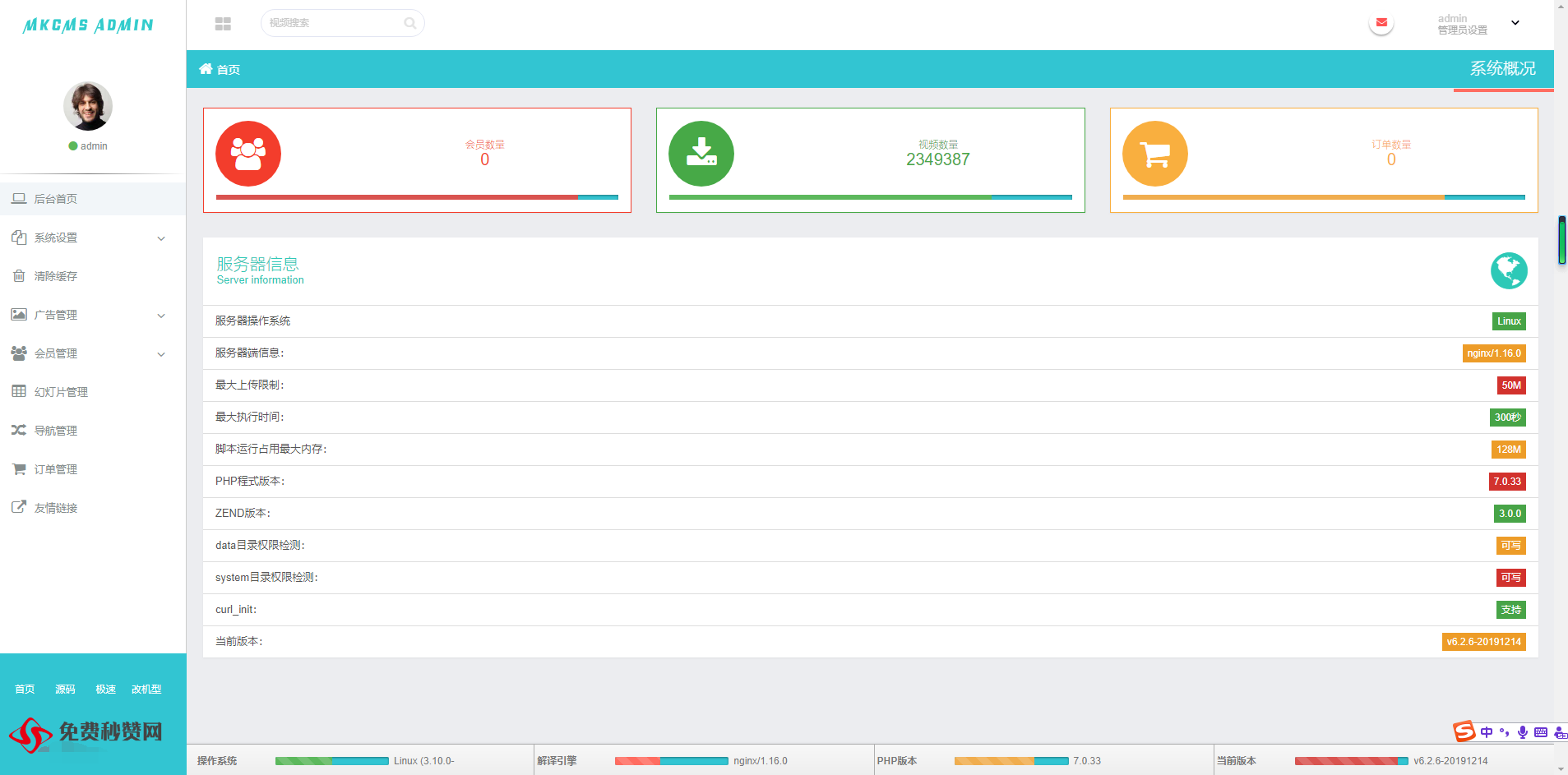Open 幻灯片管理 from the sidebar
1568x775 pixels.
click(61, 392)
